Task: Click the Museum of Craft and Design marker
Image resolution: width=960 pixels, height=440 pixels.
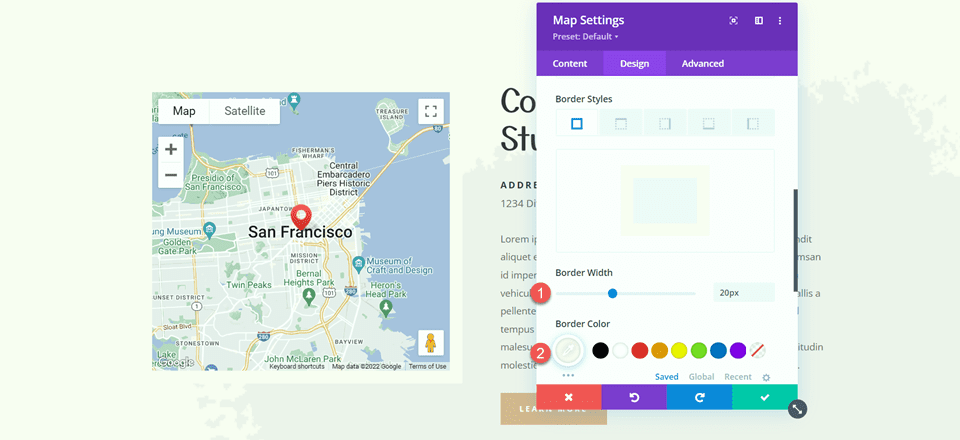Action: [359, 263]
